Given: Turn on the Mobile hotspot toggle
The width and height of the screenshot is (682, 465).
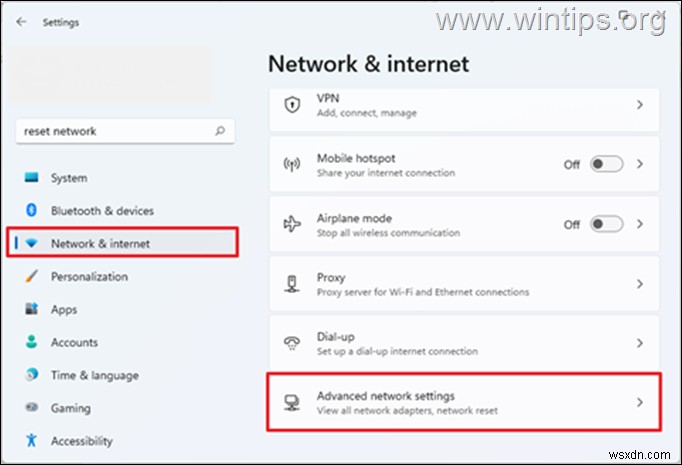Looking at the screenshot, I should click(607, 164).
